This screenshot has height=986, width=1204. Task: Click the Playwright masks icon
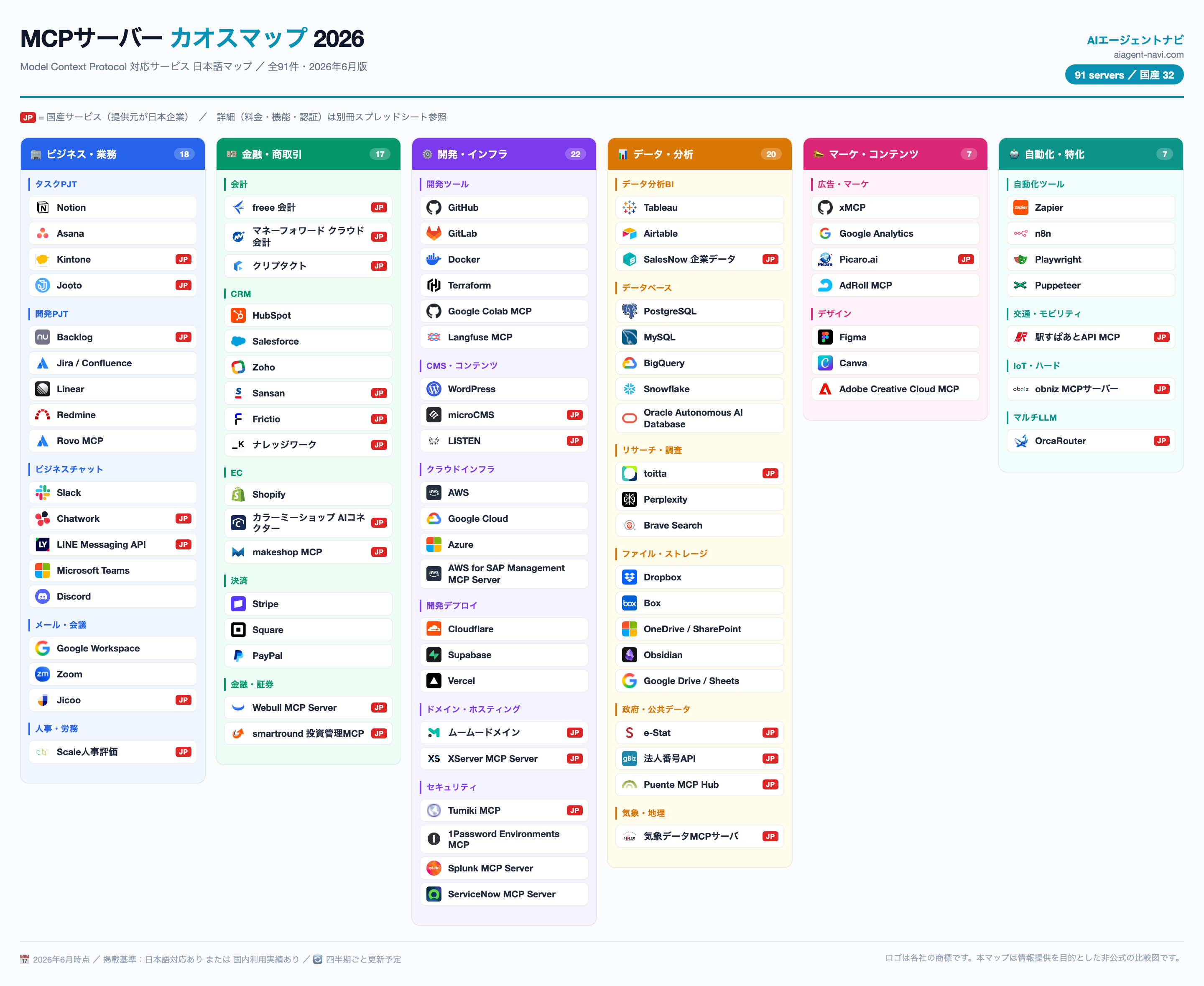pyautogui.click(x=1021, y=260)
